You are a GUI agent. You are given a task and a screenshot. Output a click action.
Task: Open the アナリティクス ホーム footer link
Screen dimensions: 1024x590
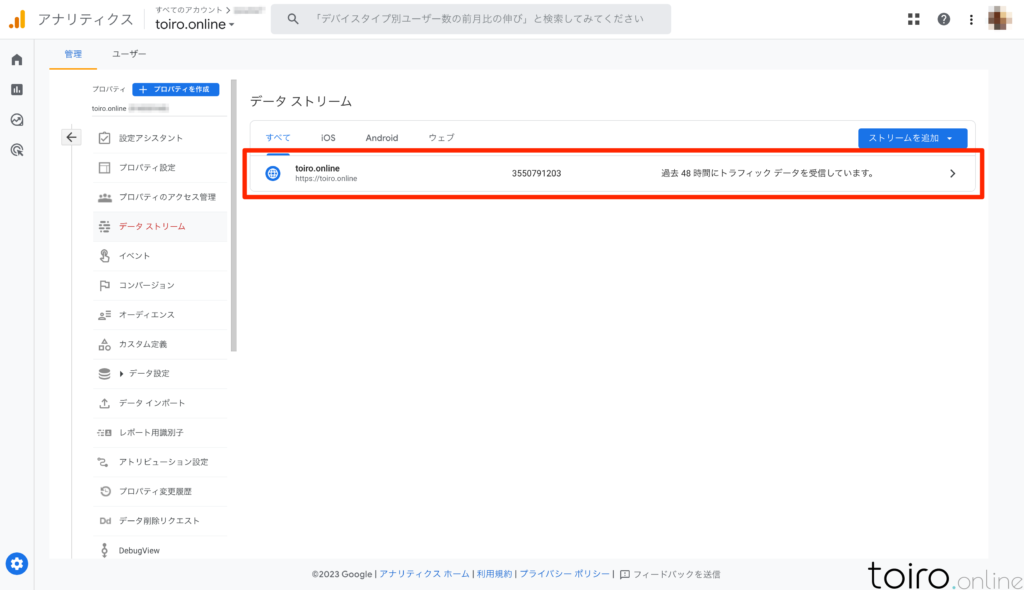424,574
